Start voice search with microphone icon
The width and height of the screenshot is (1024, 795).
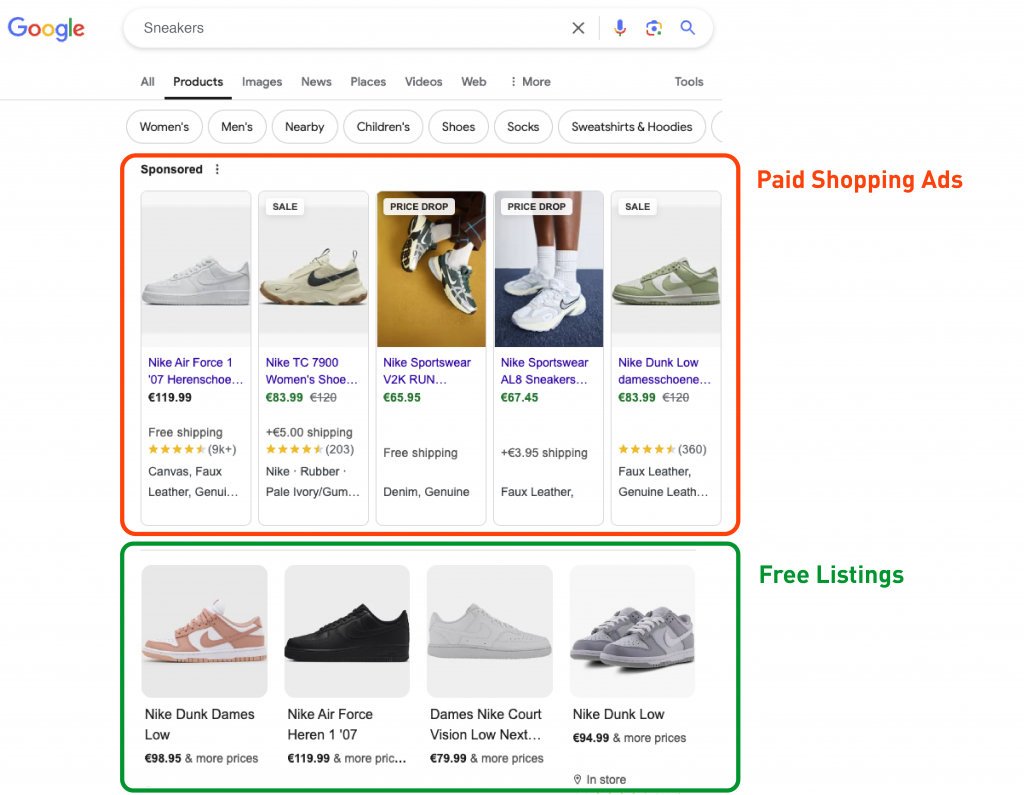pos(620,27)
